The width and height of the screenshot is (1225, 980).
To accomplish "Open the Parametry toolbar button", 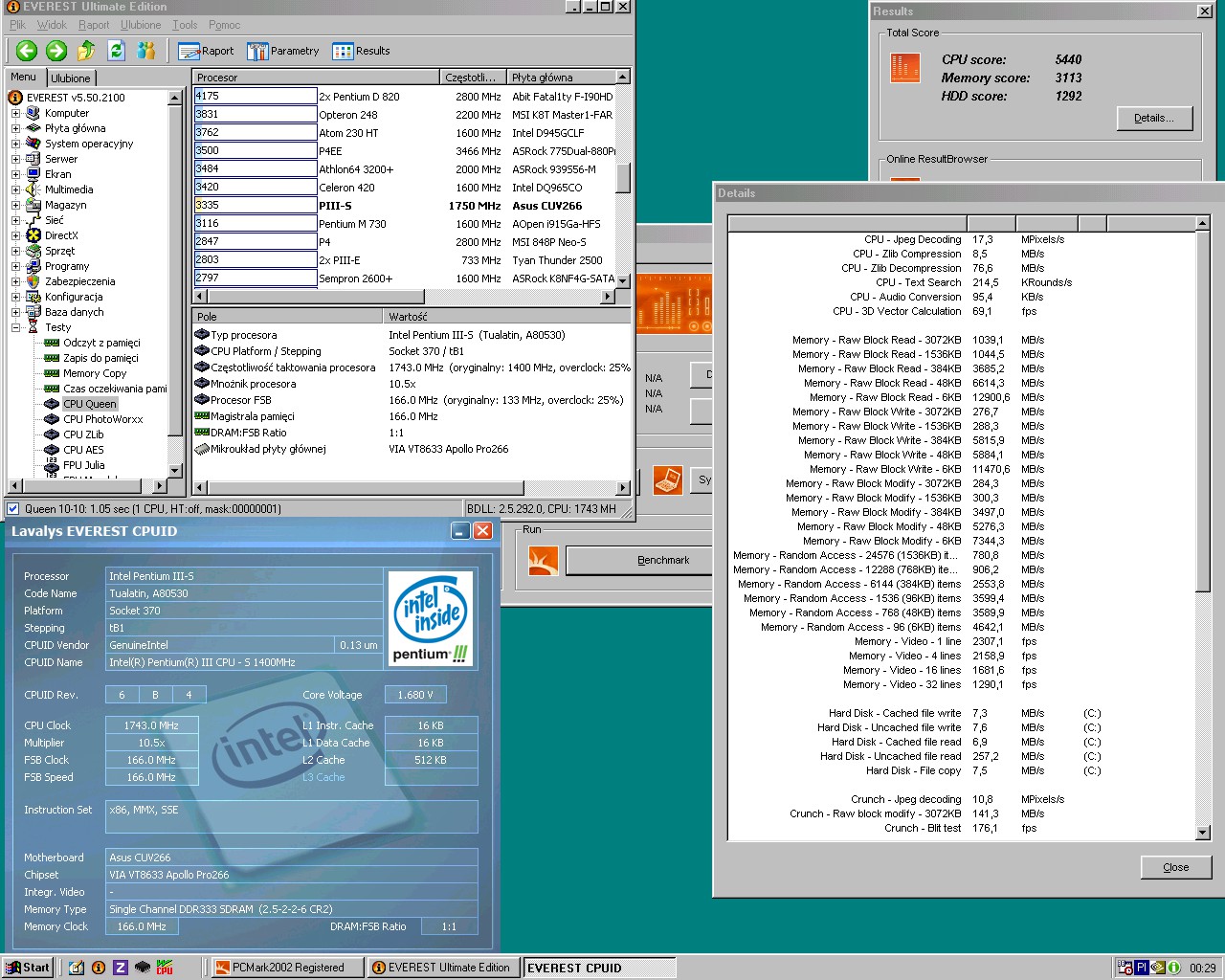I will click(283, 51).
